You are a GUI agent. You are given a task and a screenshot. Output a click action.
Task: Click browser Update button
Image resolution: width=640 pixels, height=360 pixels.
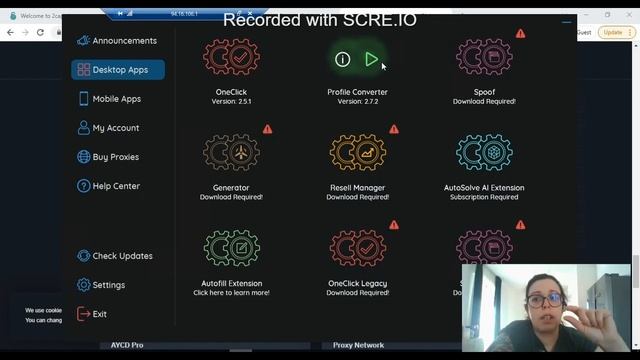click(x=616, y=32)
